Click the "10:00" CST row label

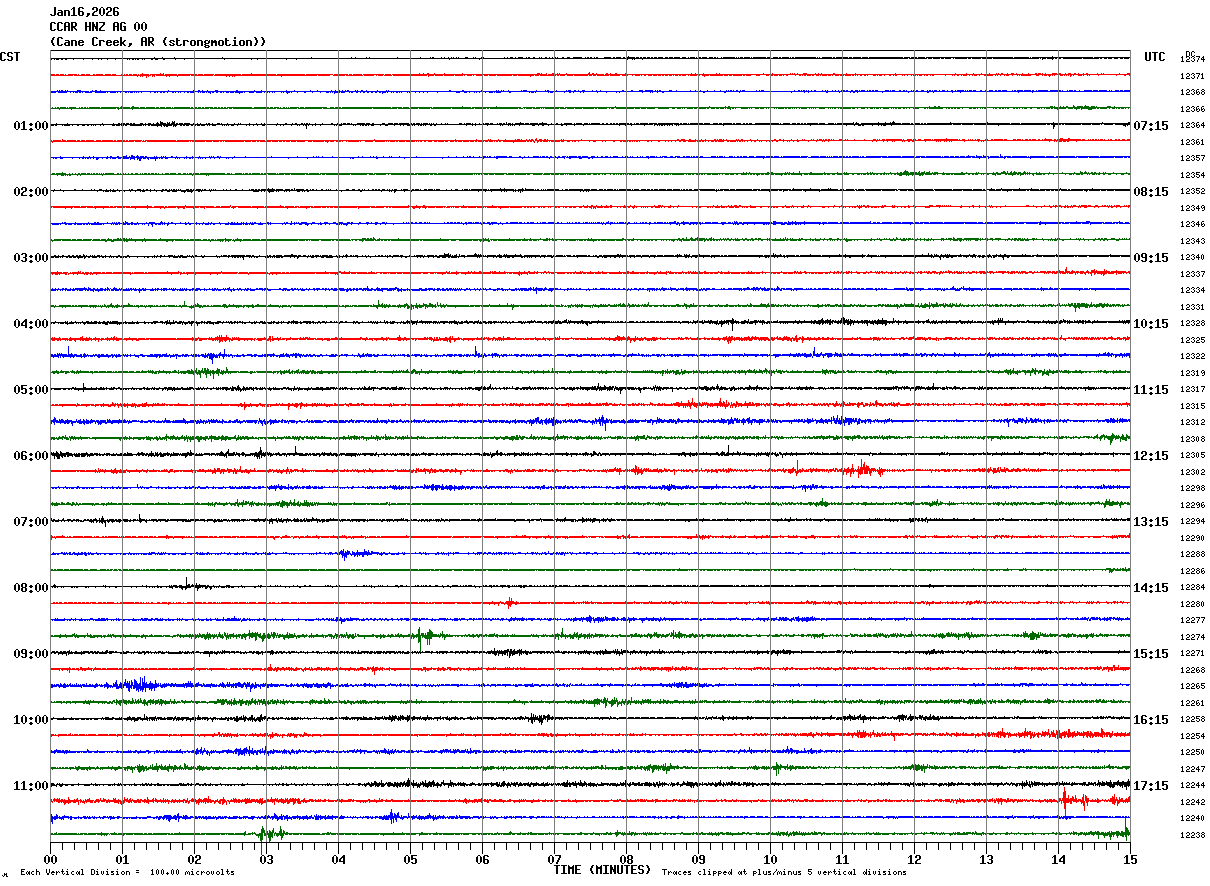[x=31, y=720]
